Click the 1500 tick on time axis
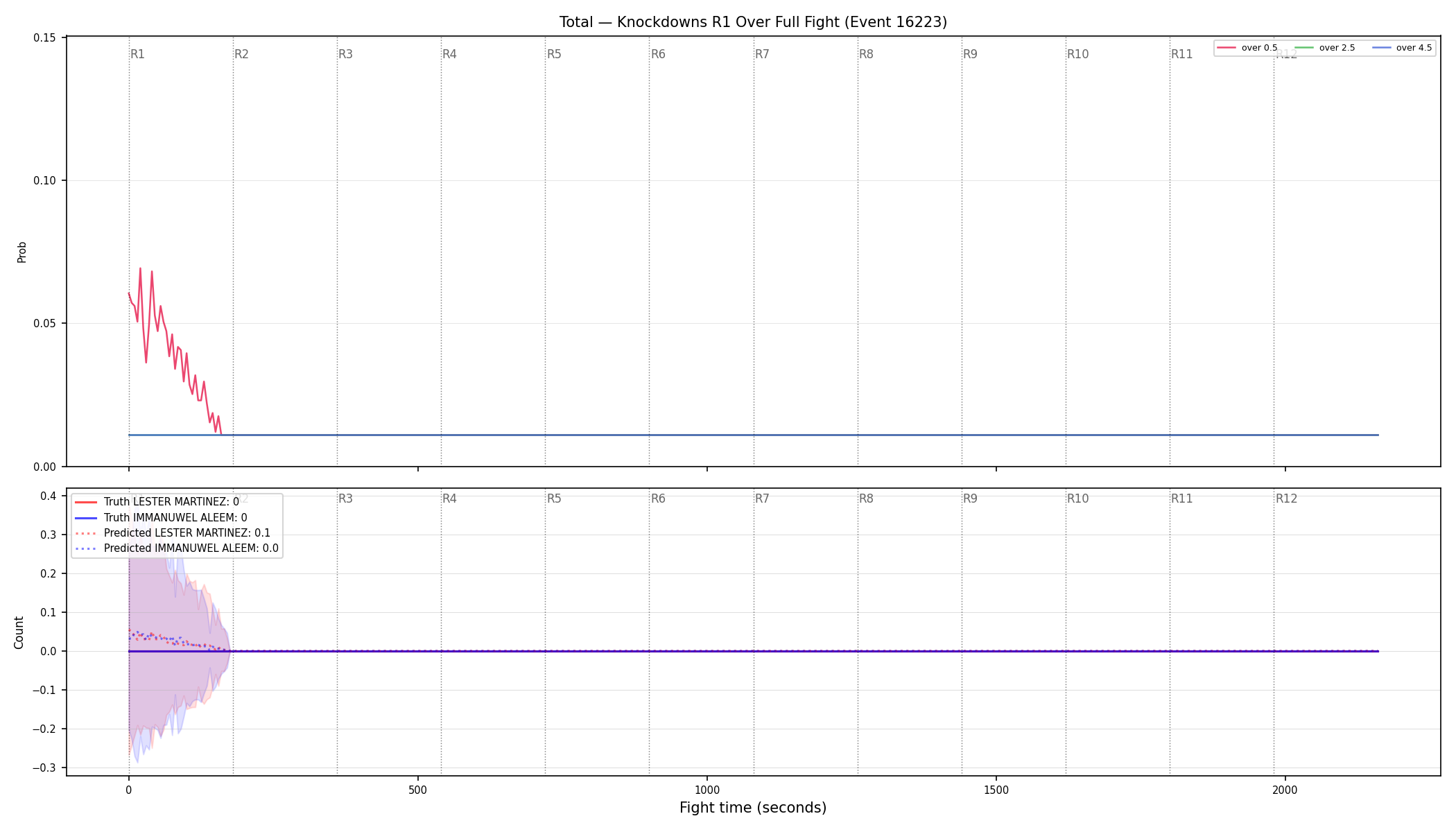 pyautogui.click(x=996, y=790)
